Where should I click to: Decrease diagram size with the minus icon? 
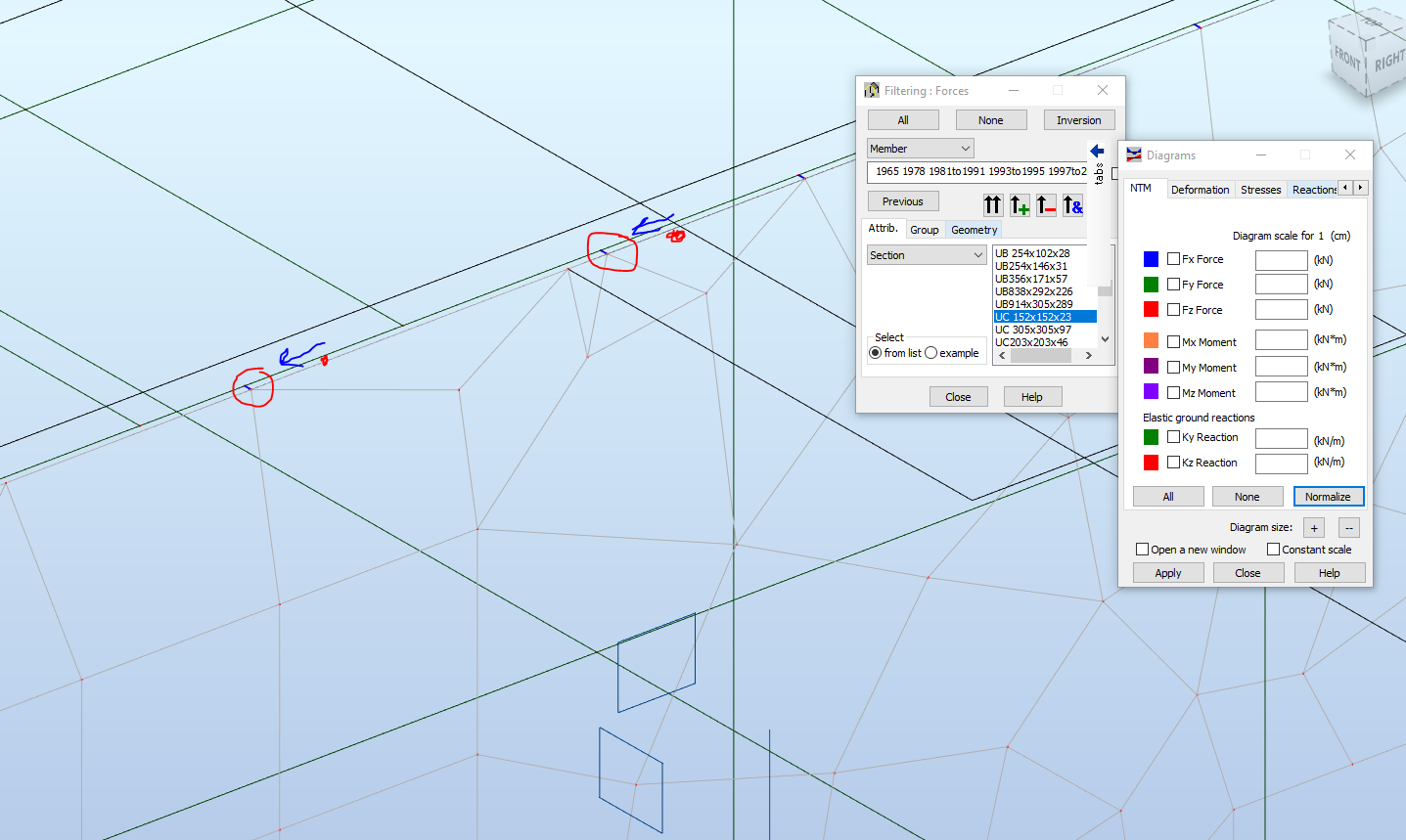1348,527
